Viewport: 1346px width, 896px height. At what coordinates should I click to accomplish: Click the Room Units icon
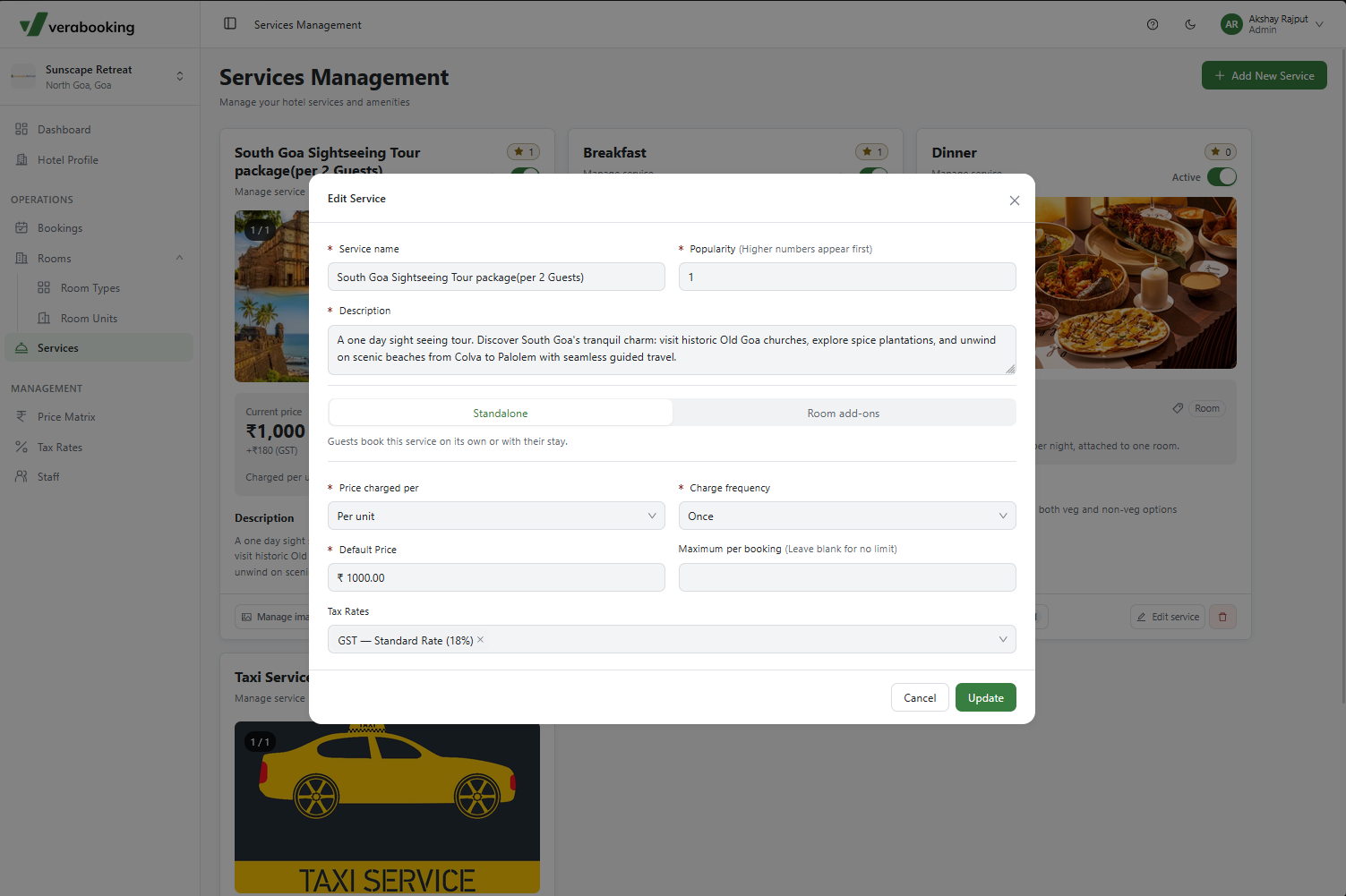tap(44, 319)
